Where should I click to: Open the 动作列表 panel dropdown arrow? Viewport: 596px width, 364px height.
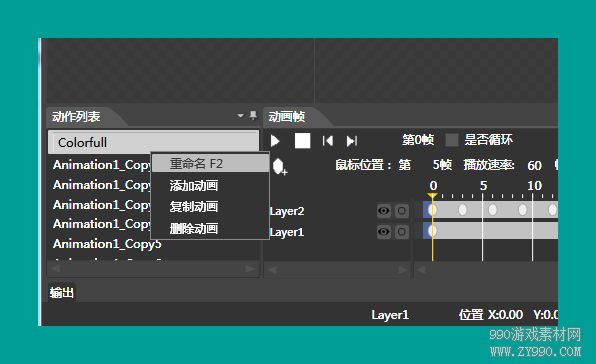click(240, 115)
